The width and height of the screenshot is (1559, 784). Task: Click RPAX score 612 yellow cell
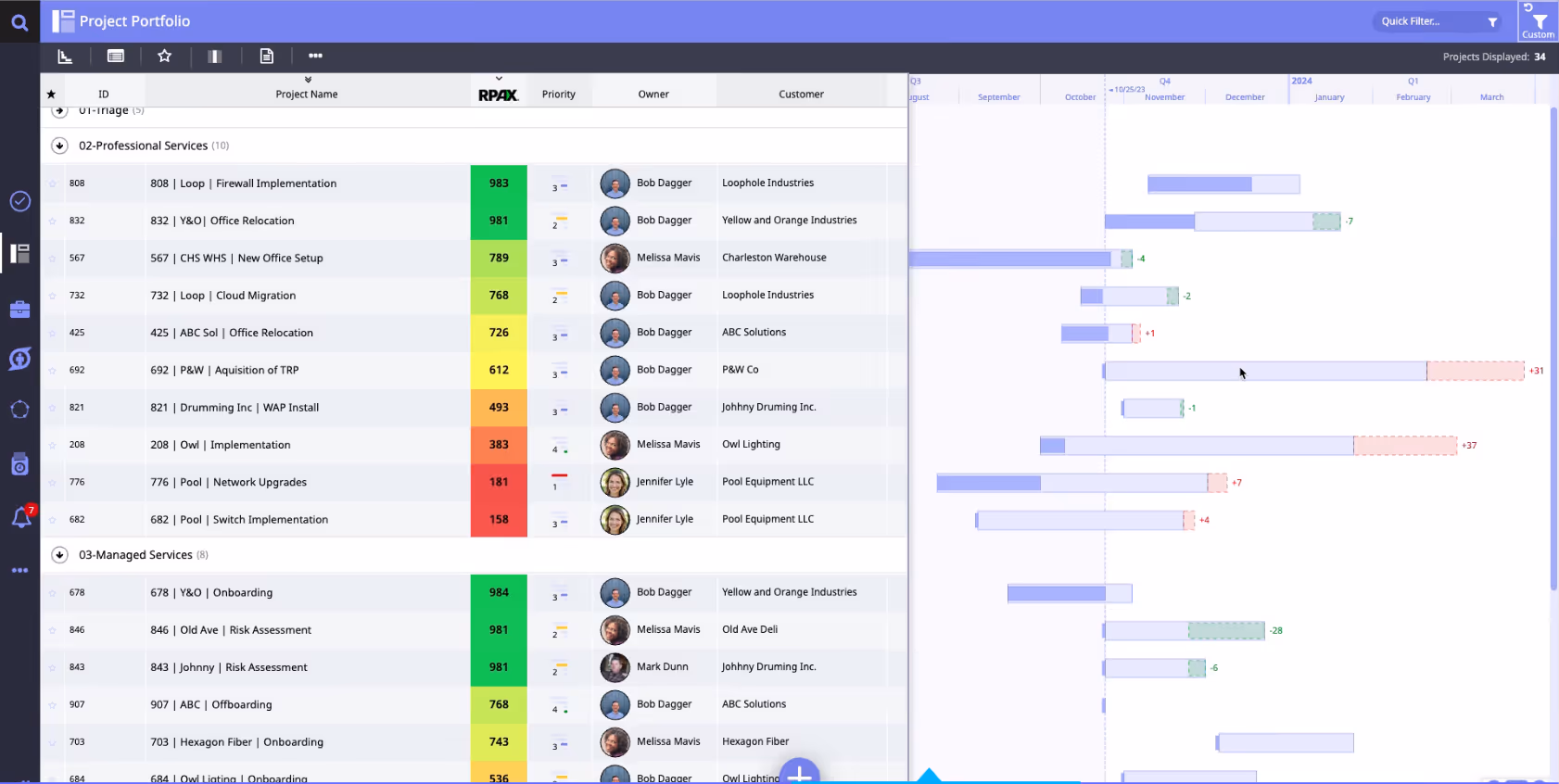coord(499,370)
